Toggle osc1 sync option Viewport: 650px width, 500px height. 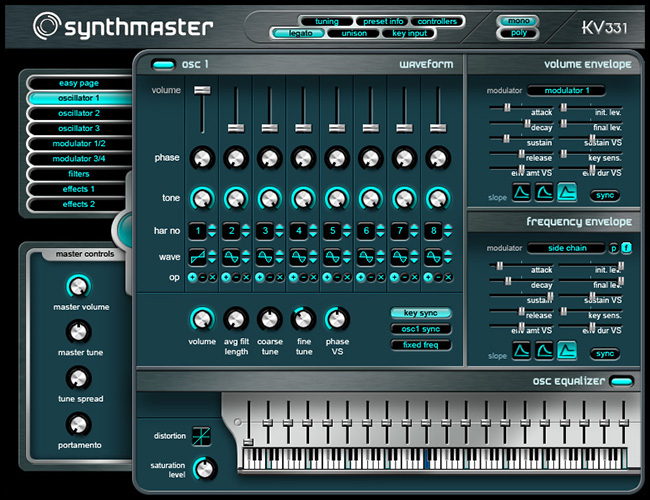coord(421,329)
